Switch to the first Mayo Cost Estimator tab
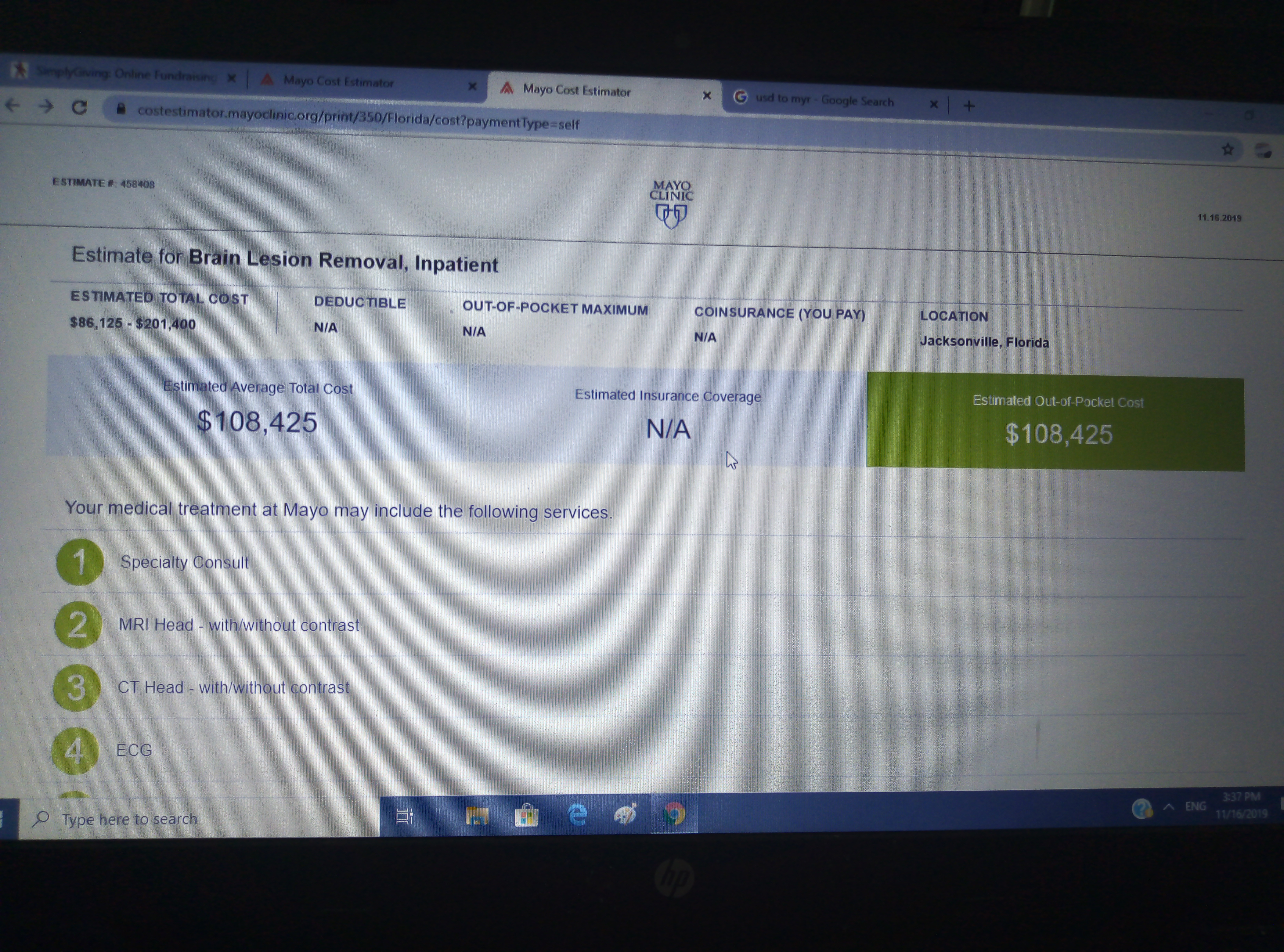Image resolution: width=1284 pixels, height=952 pixels. point(338,82)
